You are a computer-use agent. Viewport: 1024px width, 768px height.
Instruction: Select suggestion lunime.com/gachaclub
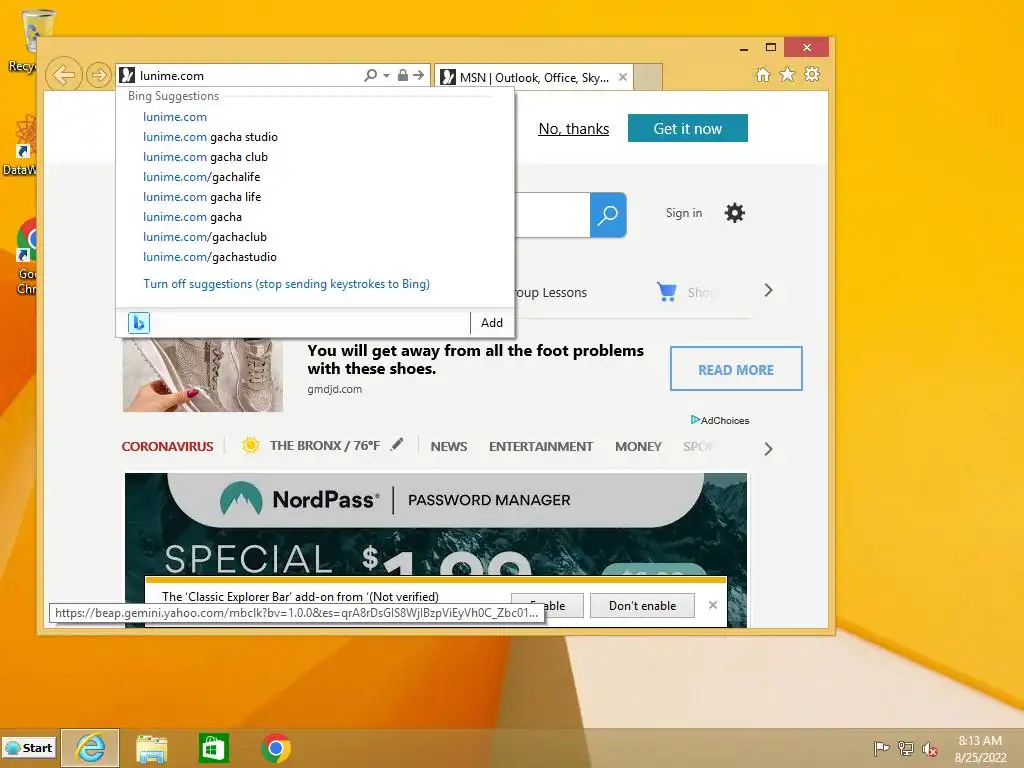coord(204,237)
